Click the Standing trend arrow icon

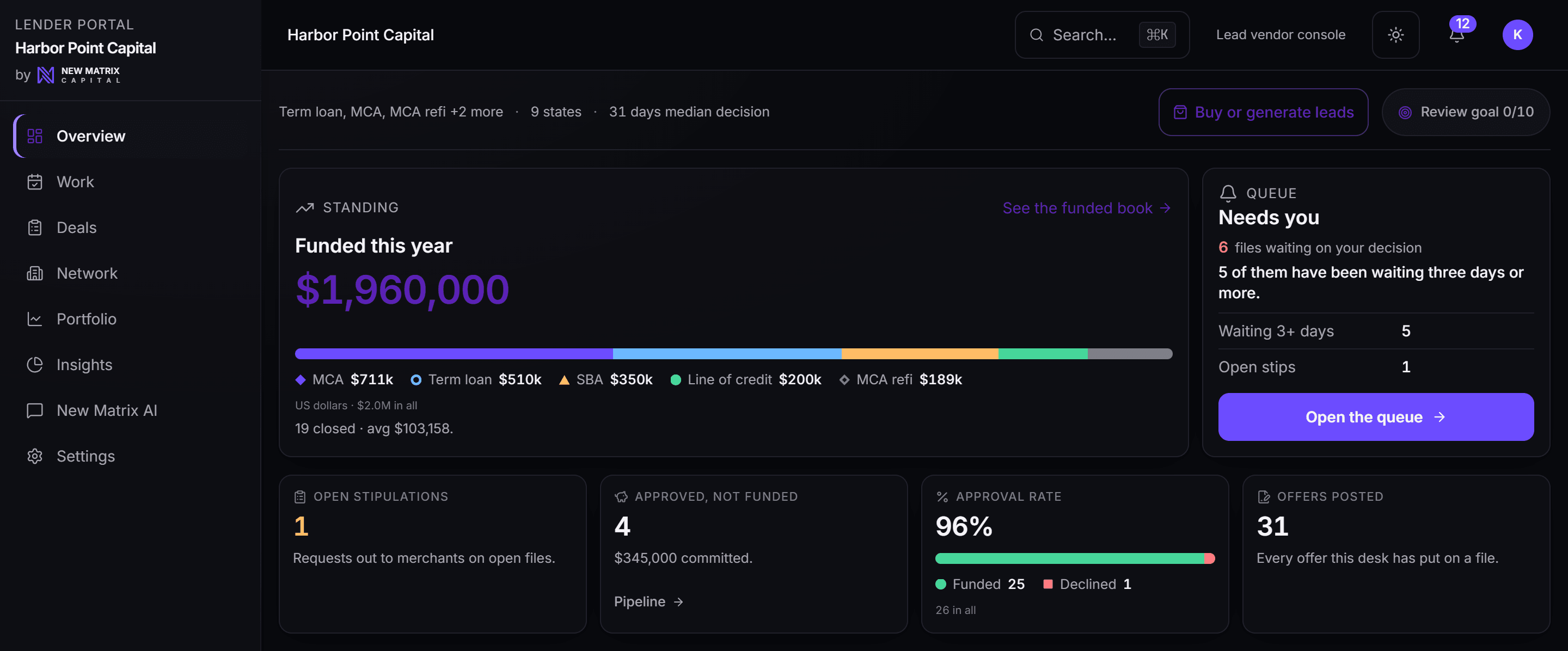(305, 207)
